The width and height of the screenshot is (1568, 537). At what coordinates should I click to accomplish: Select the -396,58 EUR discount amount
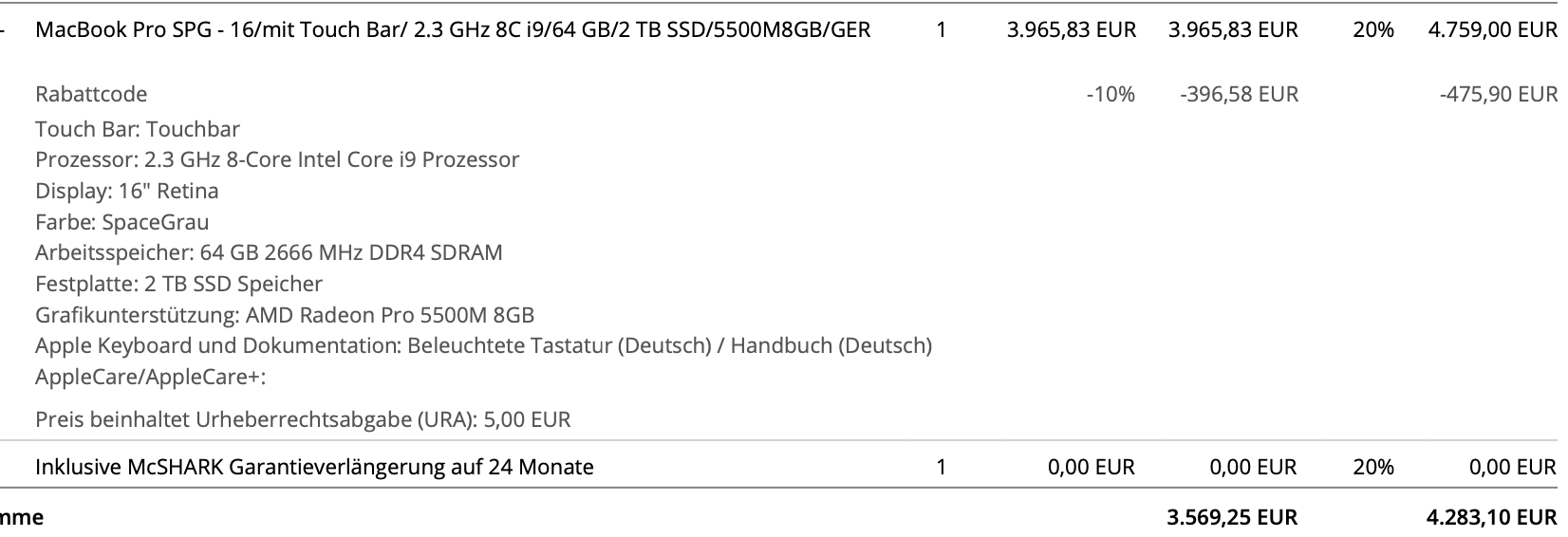1239,94
